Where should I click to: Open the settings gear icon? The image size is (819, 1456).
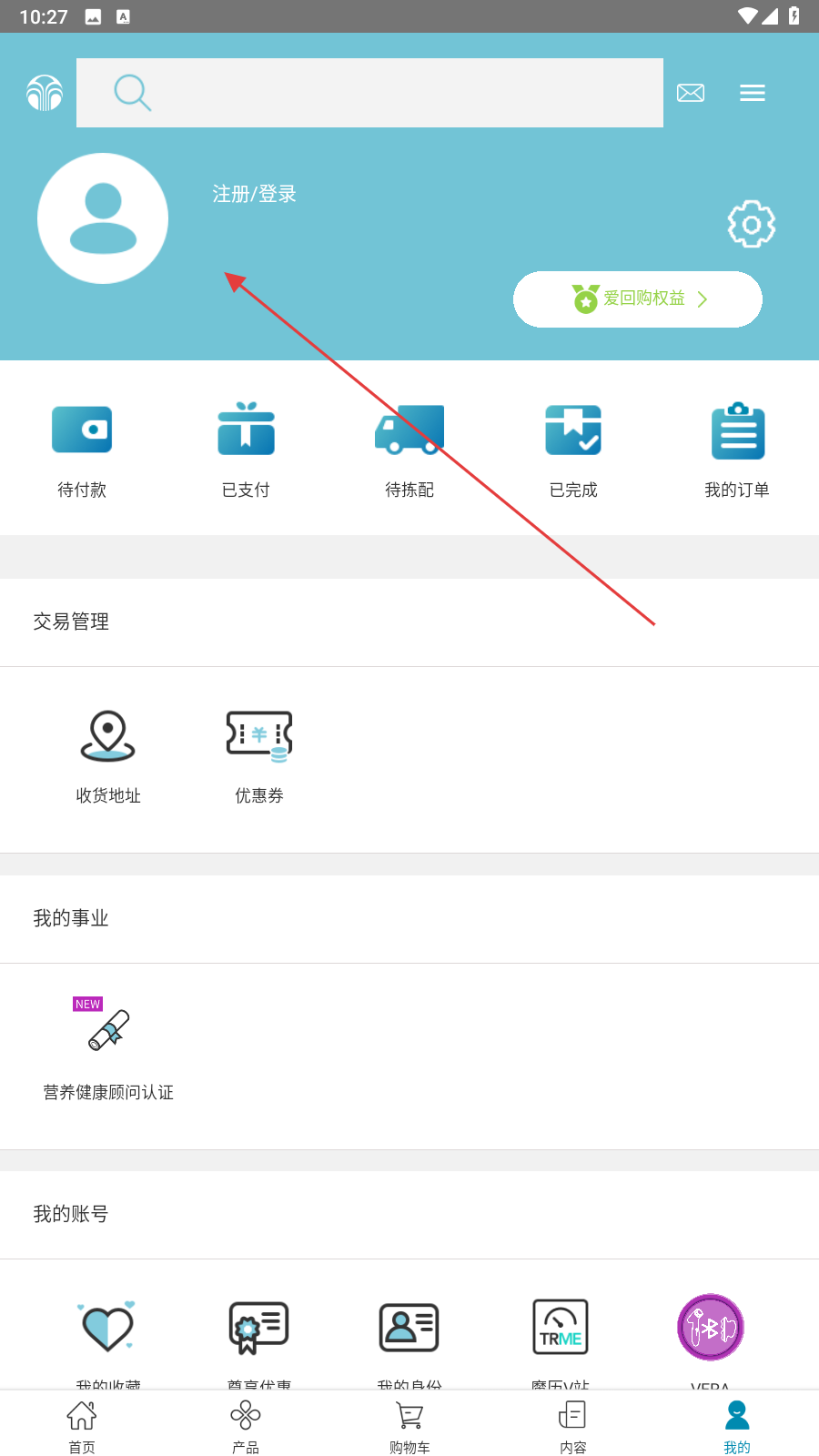pos(751,224)
